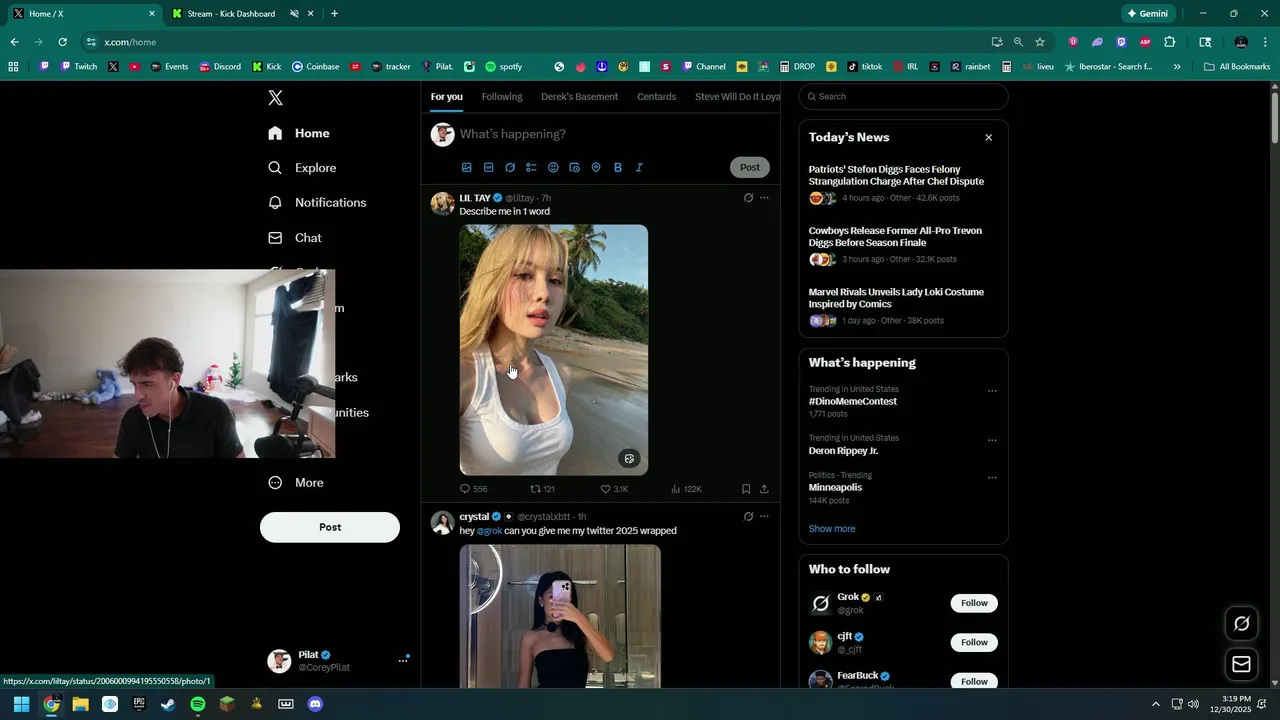
Task: Open LIL TAY's beach photo
Action: click(554, 350)
